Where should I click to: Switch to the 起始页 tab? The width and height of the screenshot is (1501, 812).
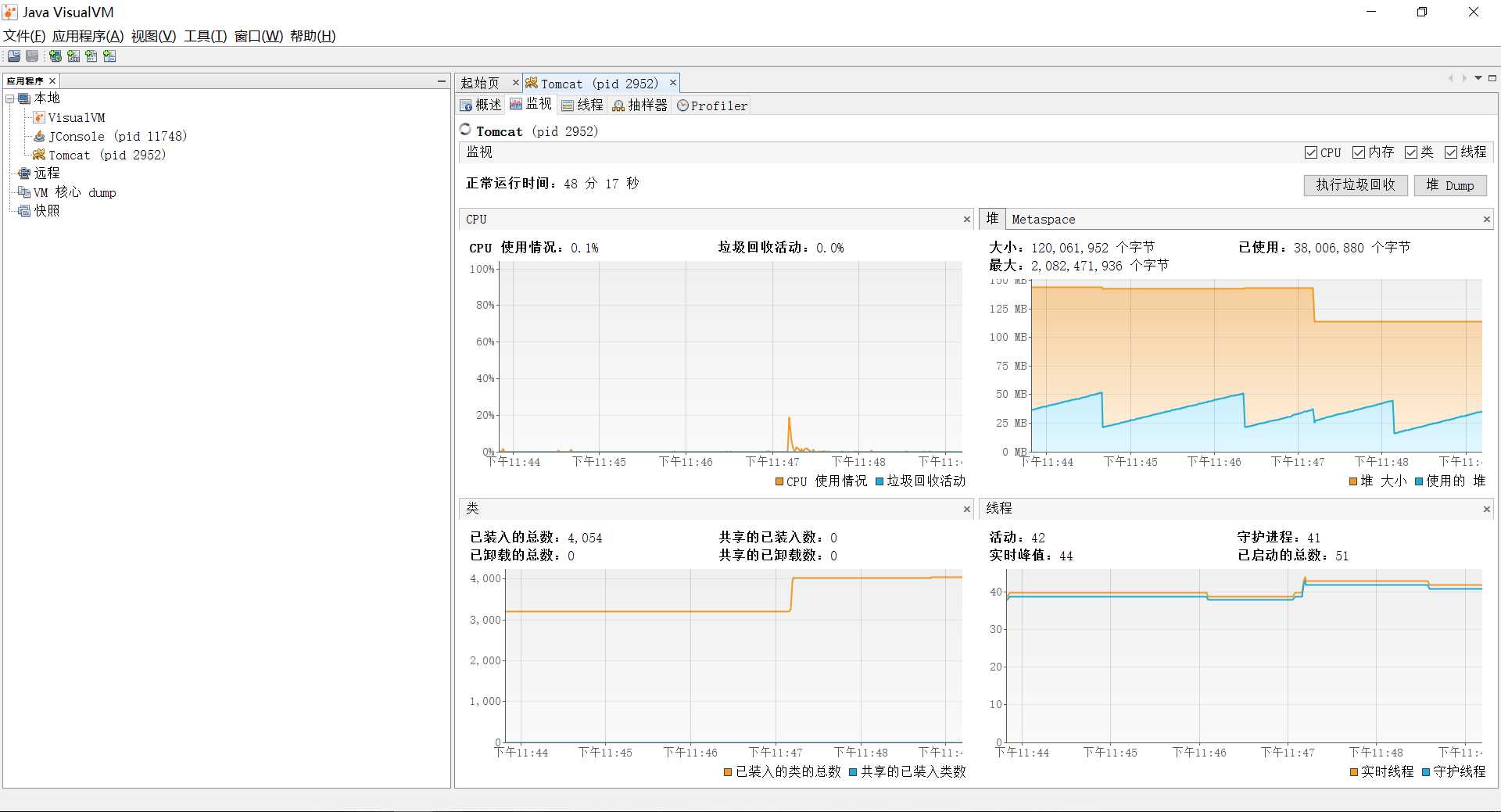tap(480, 83)
